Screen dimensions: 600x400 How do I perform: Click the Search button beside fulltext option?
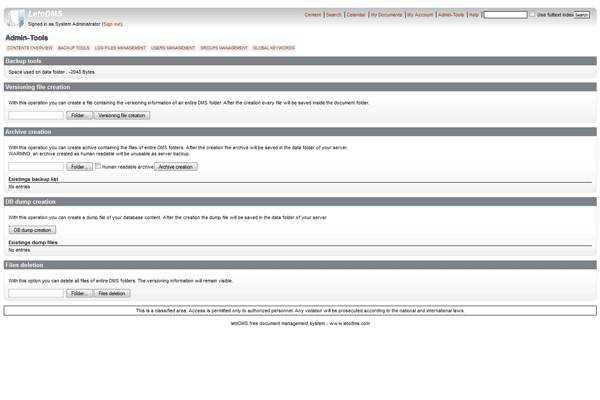(x=582, y=15)
